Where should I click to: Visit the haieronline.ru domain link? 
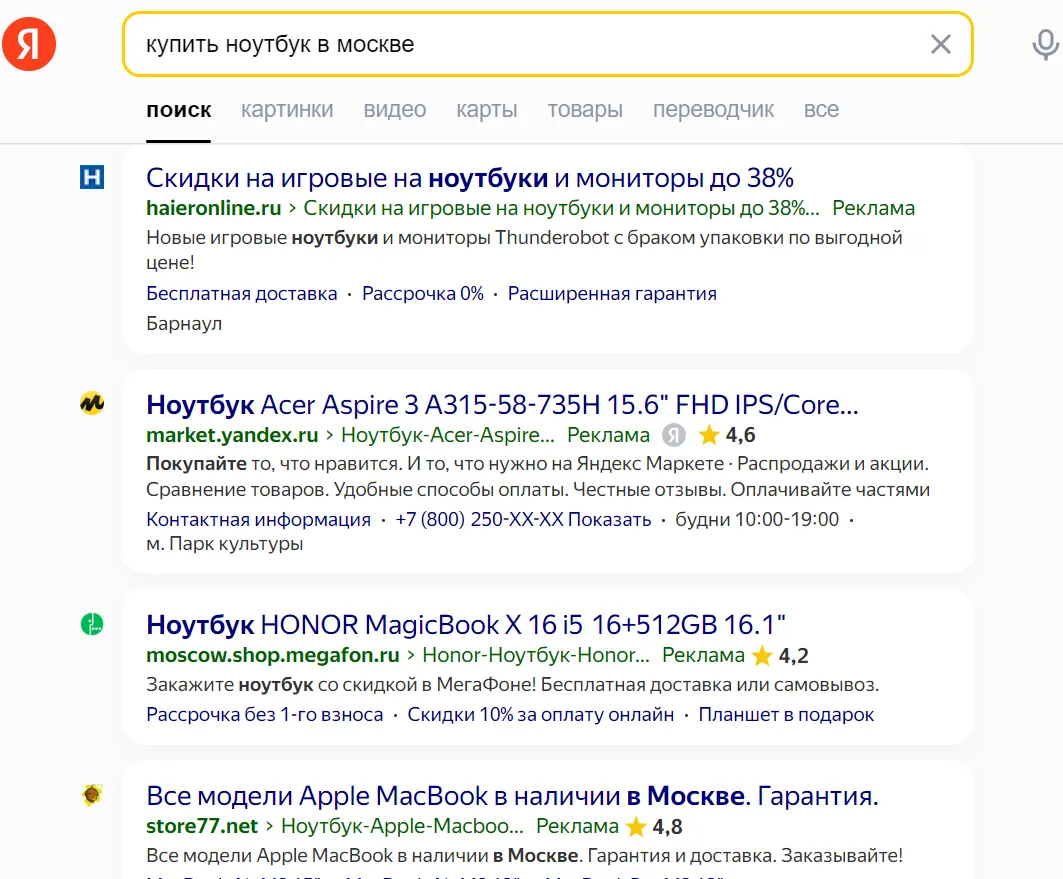(214, 208)
